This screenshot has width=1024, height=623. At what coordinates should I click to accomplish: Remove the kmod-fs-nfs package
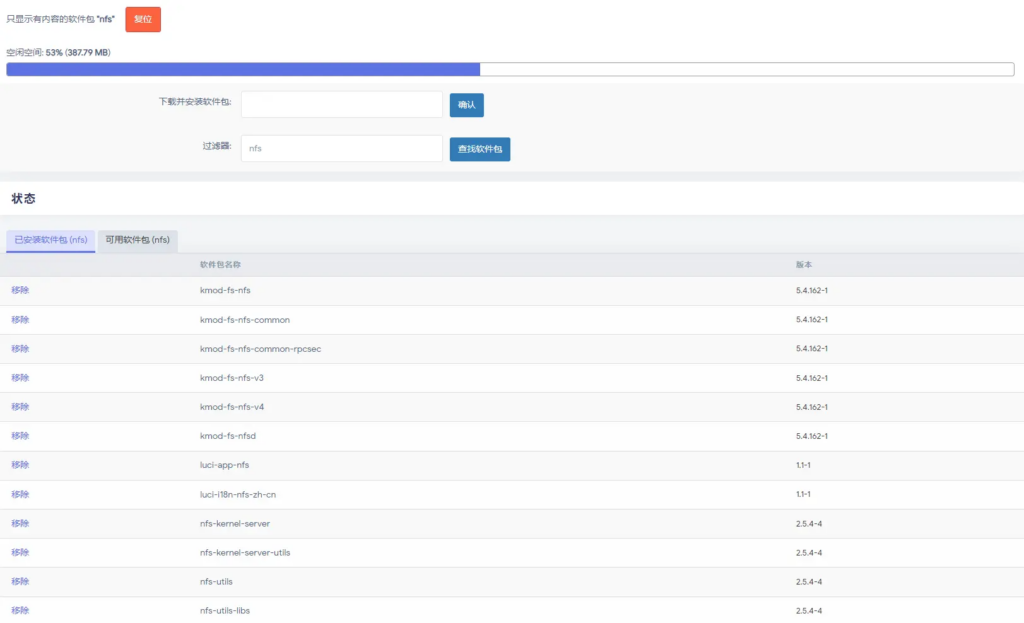20,290
